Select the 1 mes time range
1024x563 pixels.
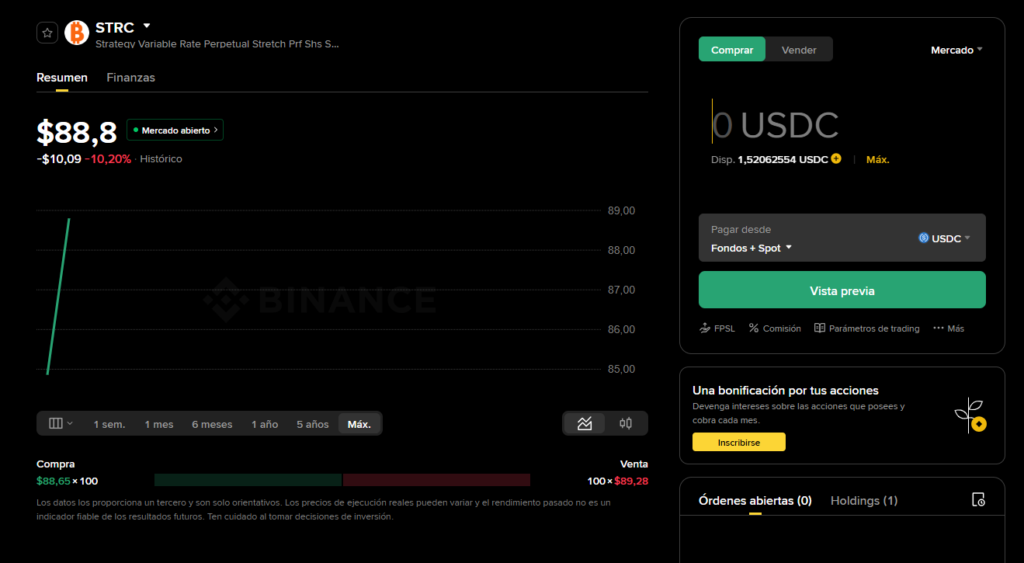coord(159,425)
